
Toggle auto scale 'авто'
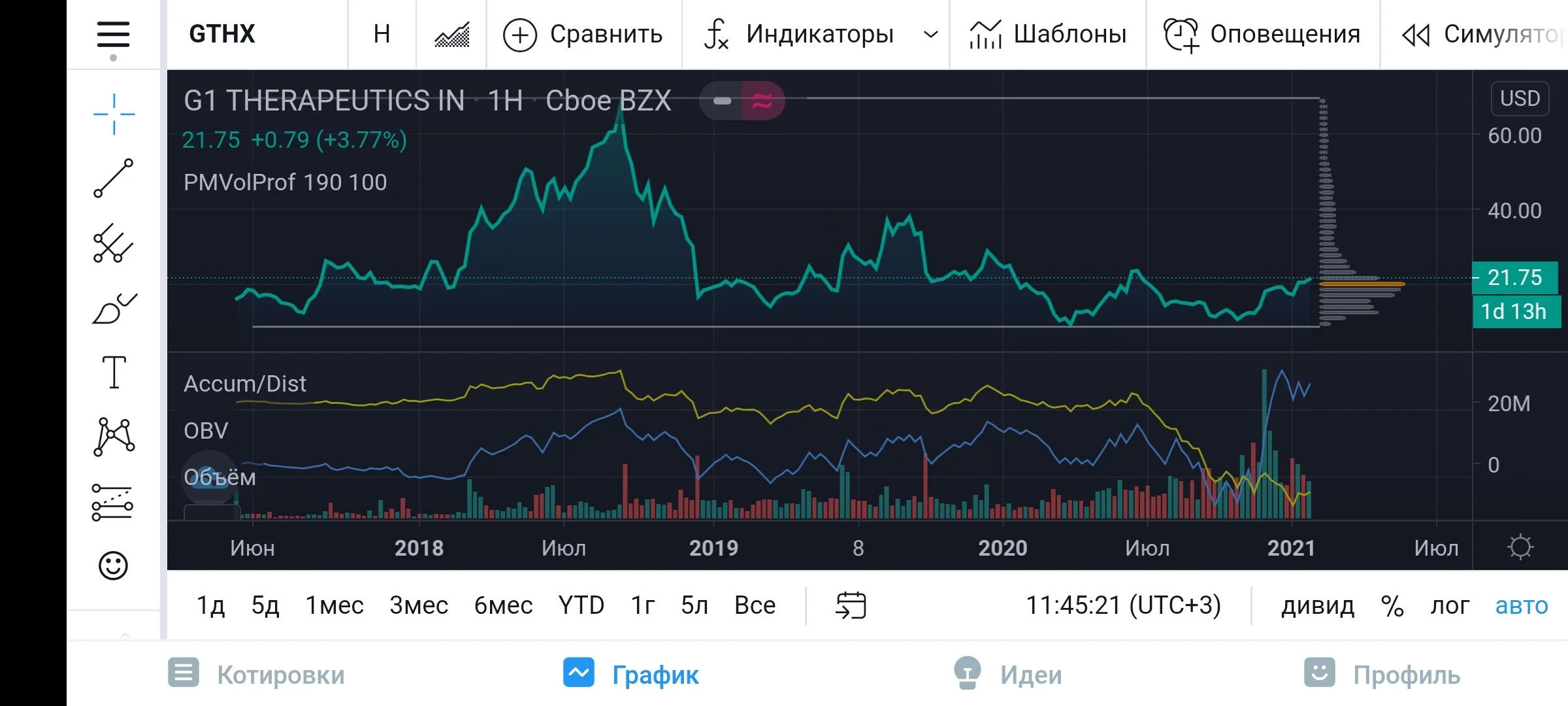point(1522,606)
